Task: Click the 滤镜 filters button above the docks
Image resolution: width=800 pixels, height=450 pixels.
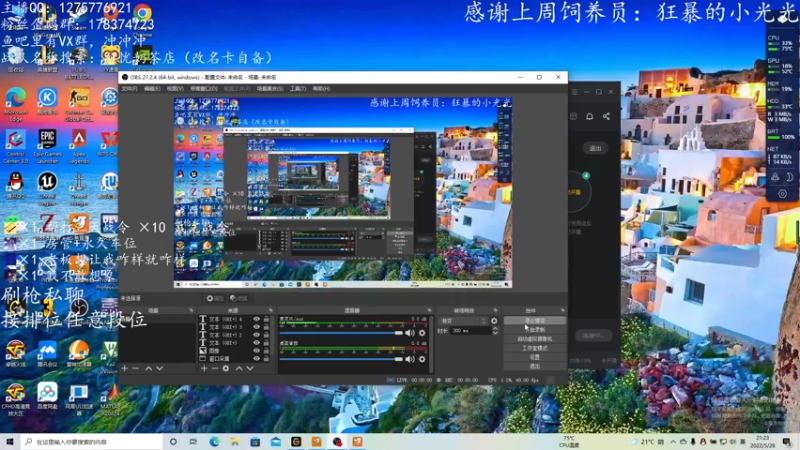Action: [238, 298]
